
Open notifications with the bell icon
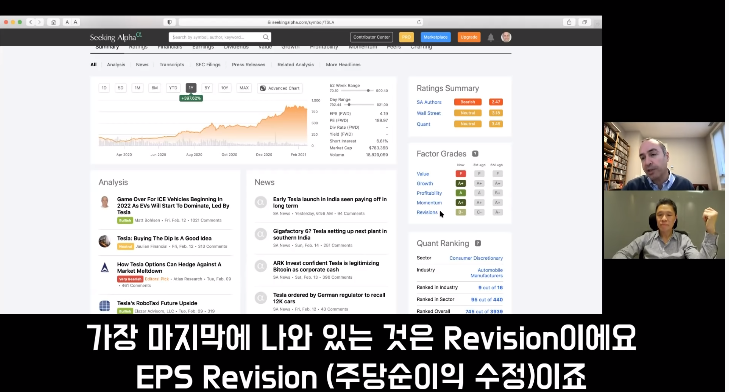click(490, 37)
